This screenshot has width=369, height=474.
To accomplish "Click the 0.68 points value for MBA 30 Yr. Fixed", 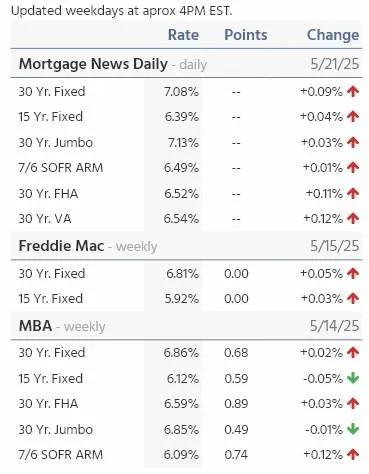I will [236, 353].
